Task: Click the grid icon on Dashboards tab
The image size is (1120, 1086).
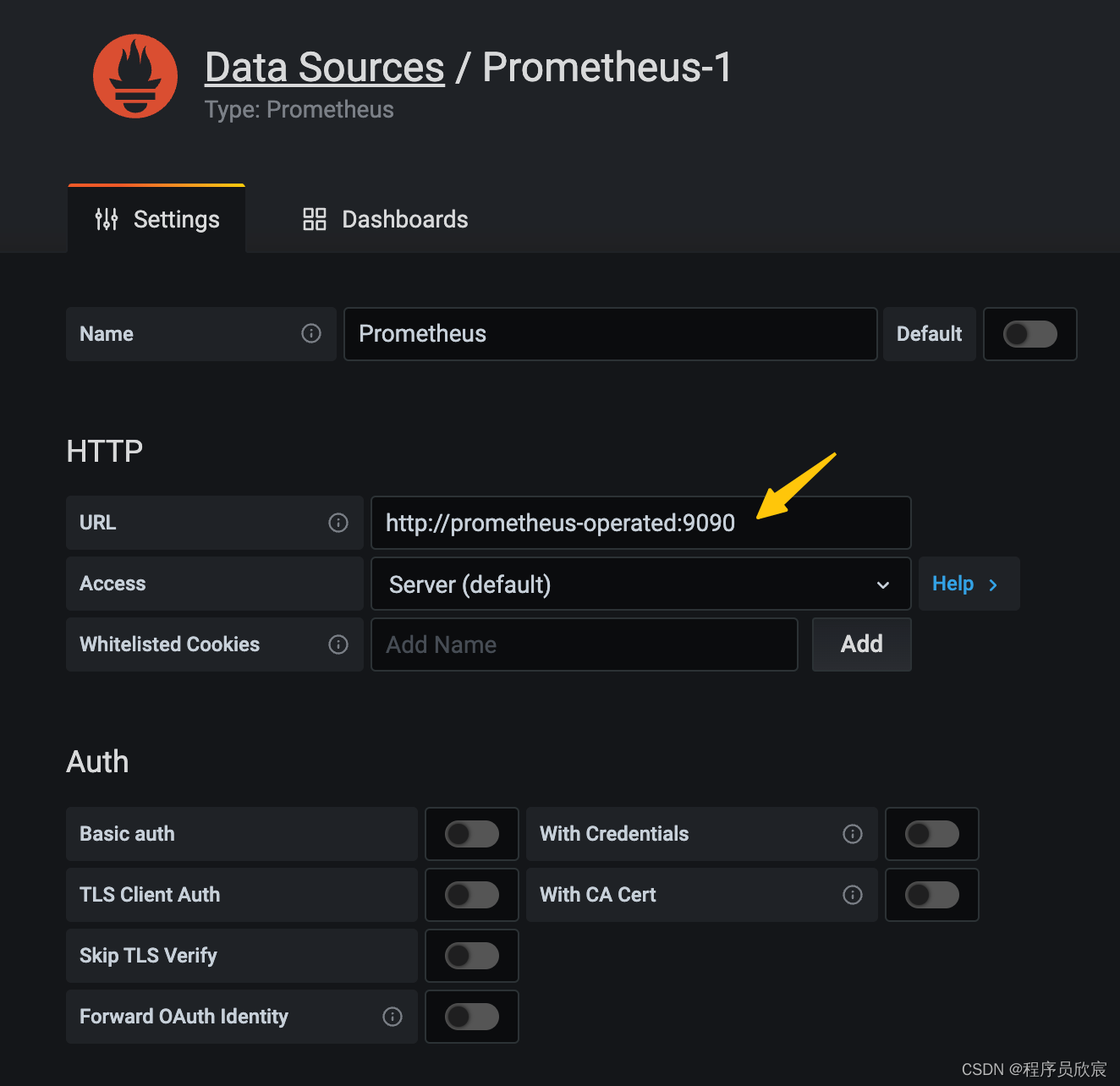Action: coord(315,219)
